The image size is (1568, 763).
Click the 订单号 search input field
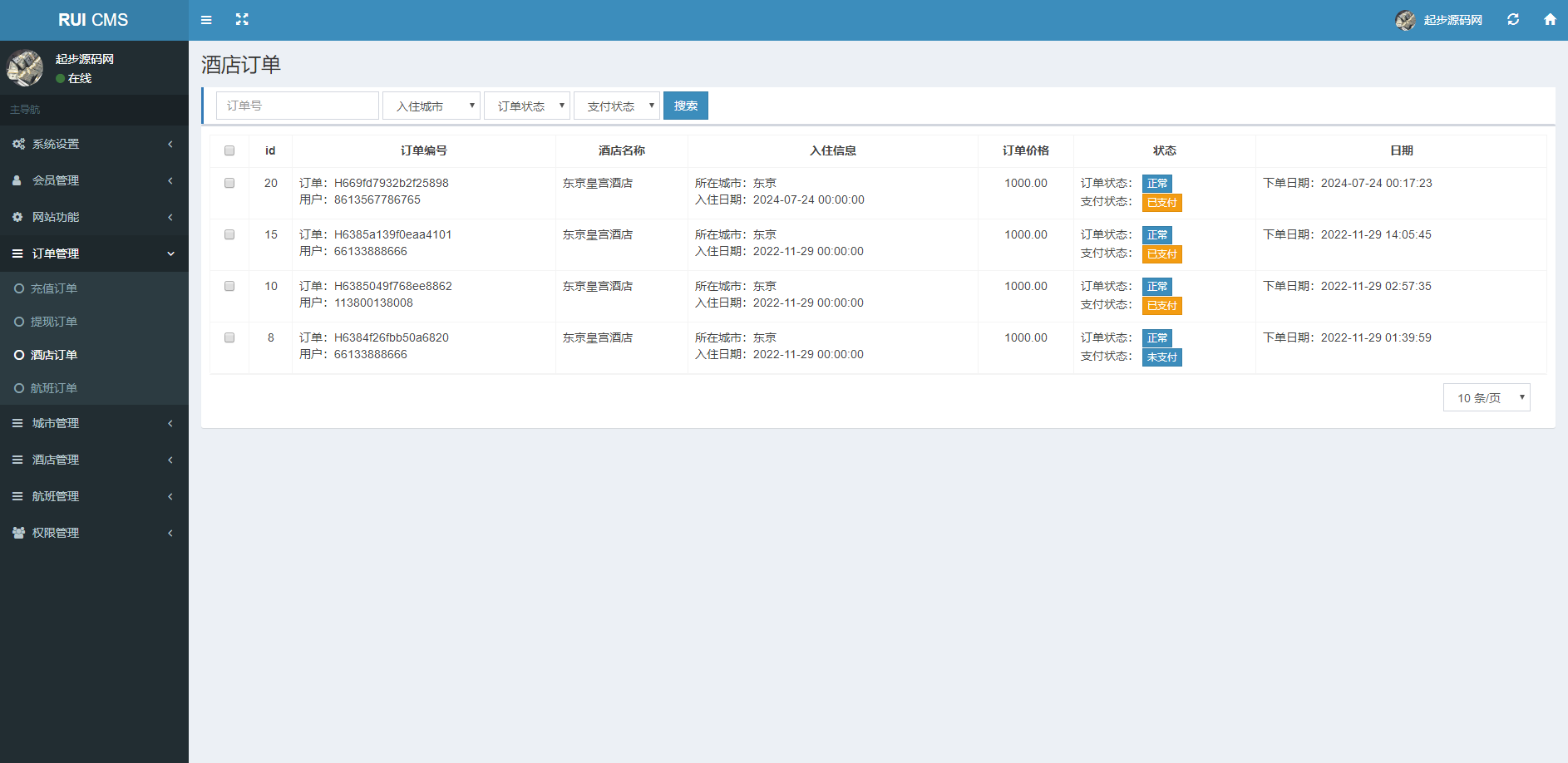click(x=298, y=106)
